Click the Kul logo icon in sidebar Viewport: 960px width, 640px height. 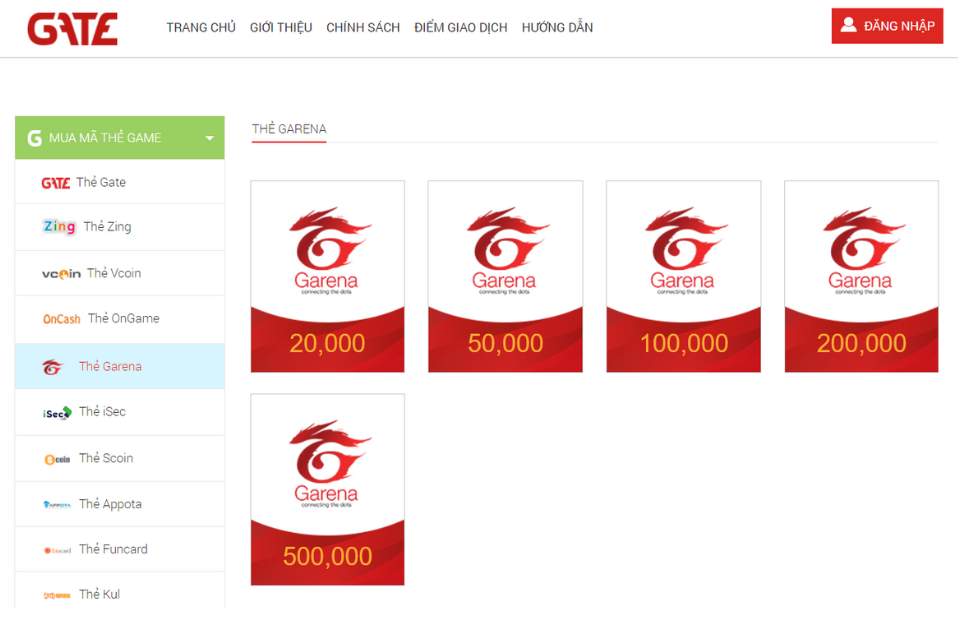[57, 595]
